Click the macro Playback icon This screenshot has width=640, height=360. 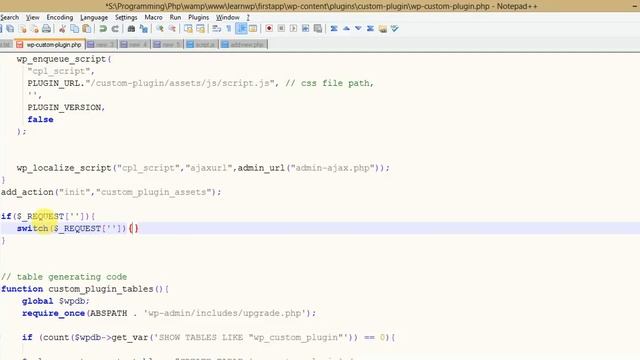pos(293,29)
